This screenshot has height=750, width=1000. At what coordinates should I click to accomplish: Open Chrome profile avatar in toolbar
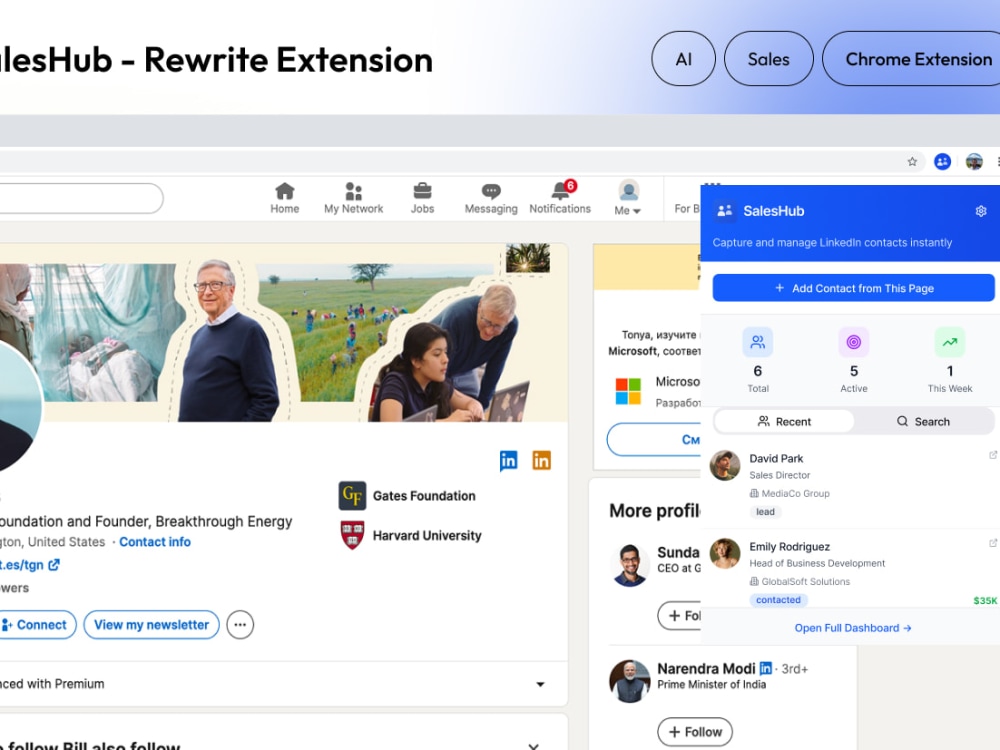coord(974,161)
